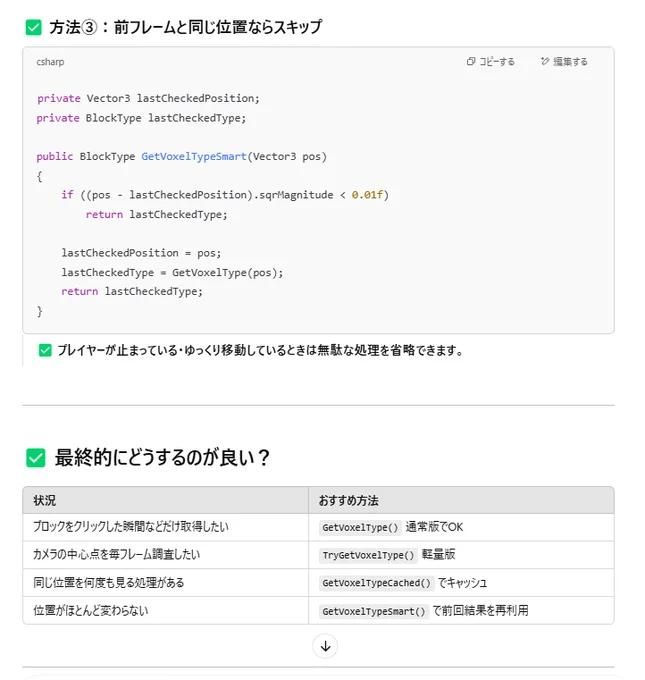Click the line private BlockType lastCheckedType;
645x680 pixels.
141,118
